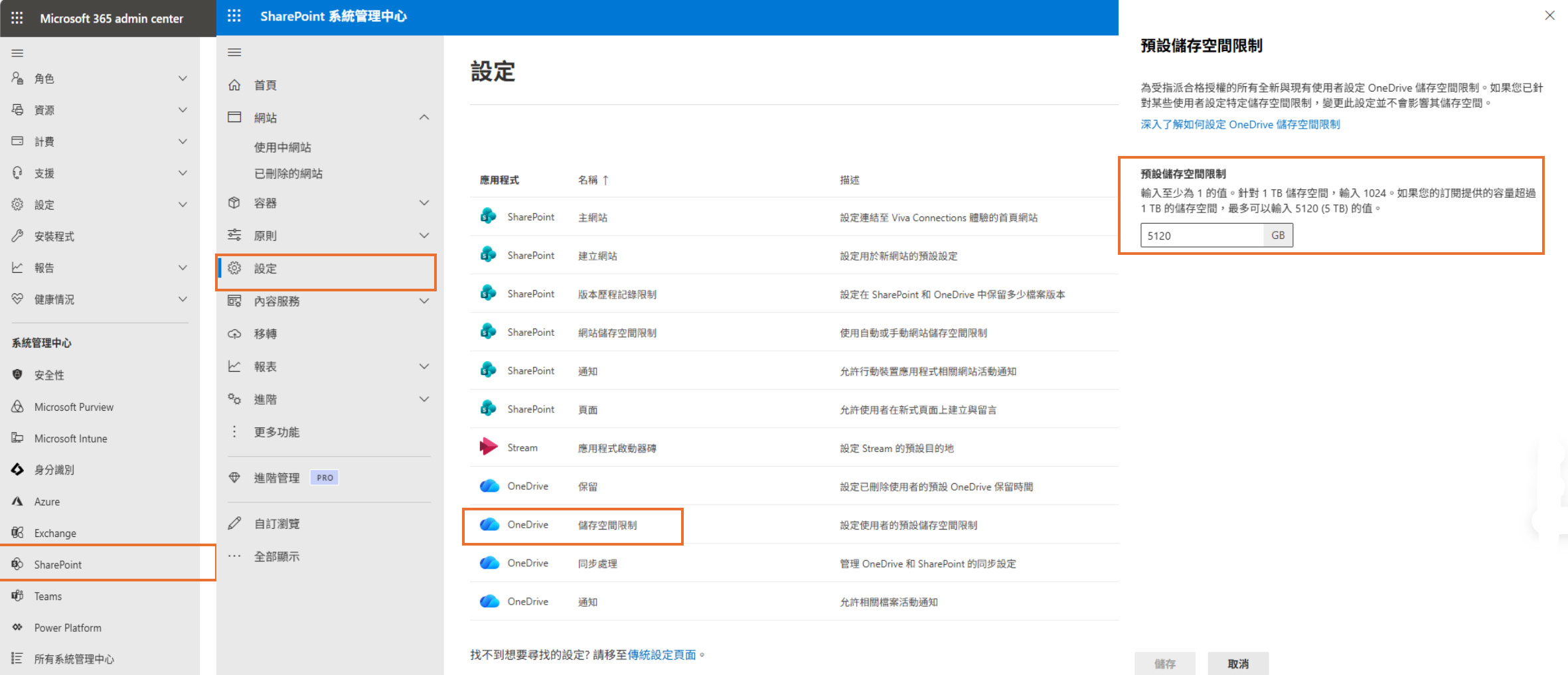
Task: Expand the 原則 section chevron
Action: coord(424,235)
